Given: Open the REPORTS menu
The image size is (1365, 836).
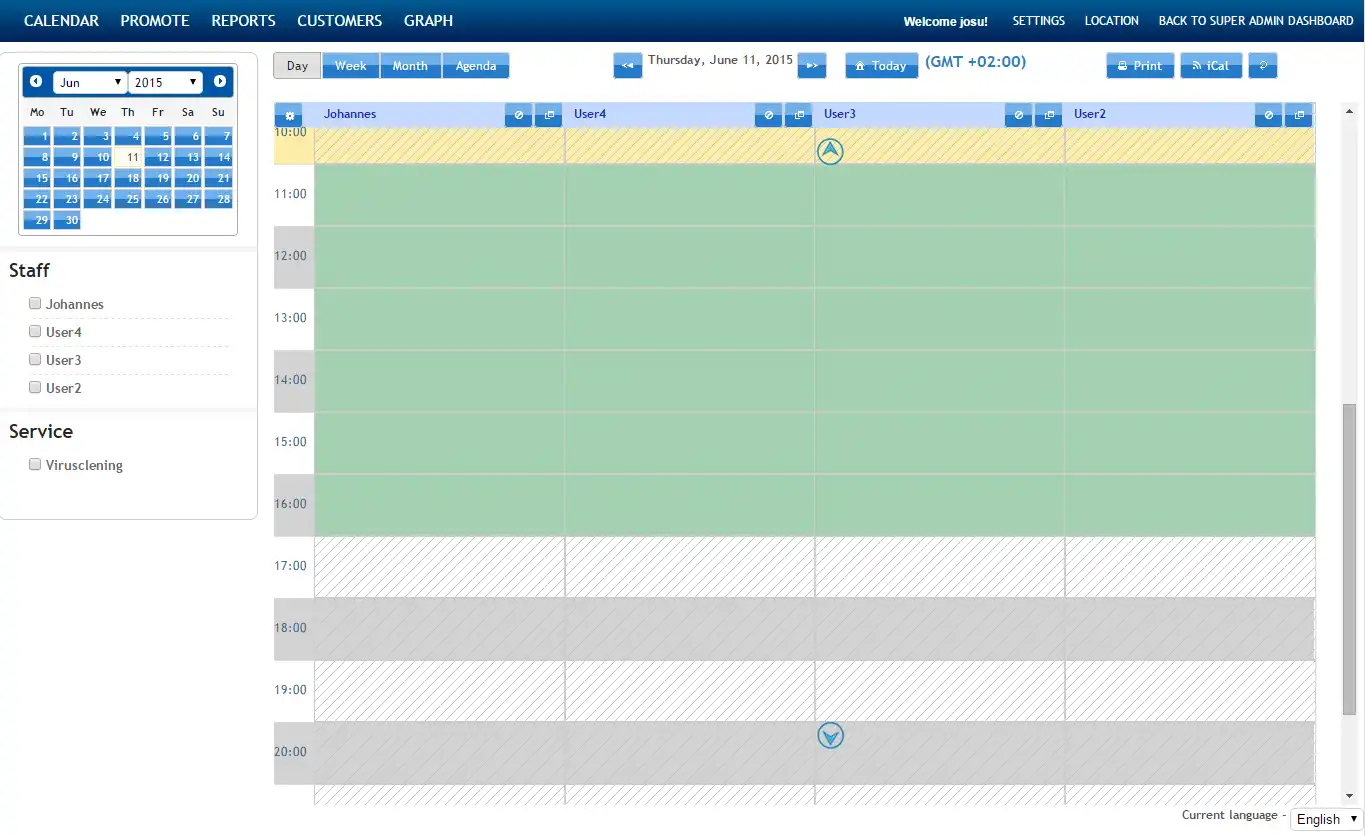Looking at the screenshot, I should click(243, 20).
